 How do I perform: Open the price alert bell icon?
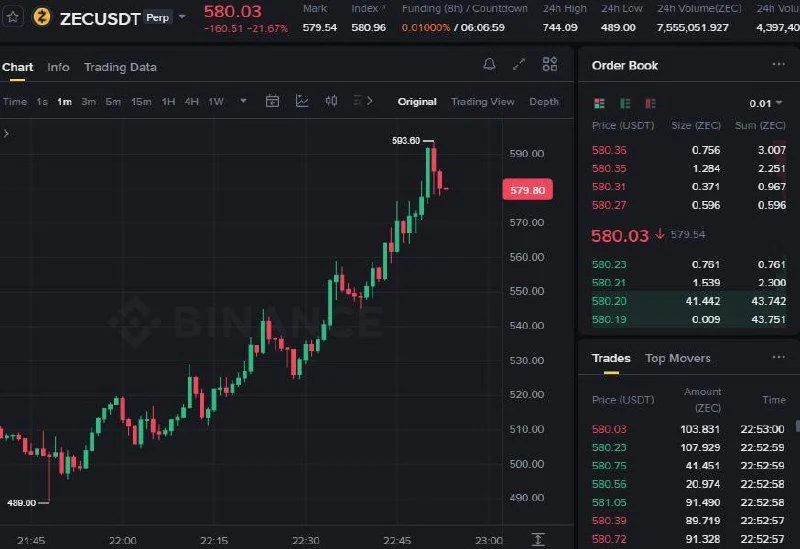(489, 64)
